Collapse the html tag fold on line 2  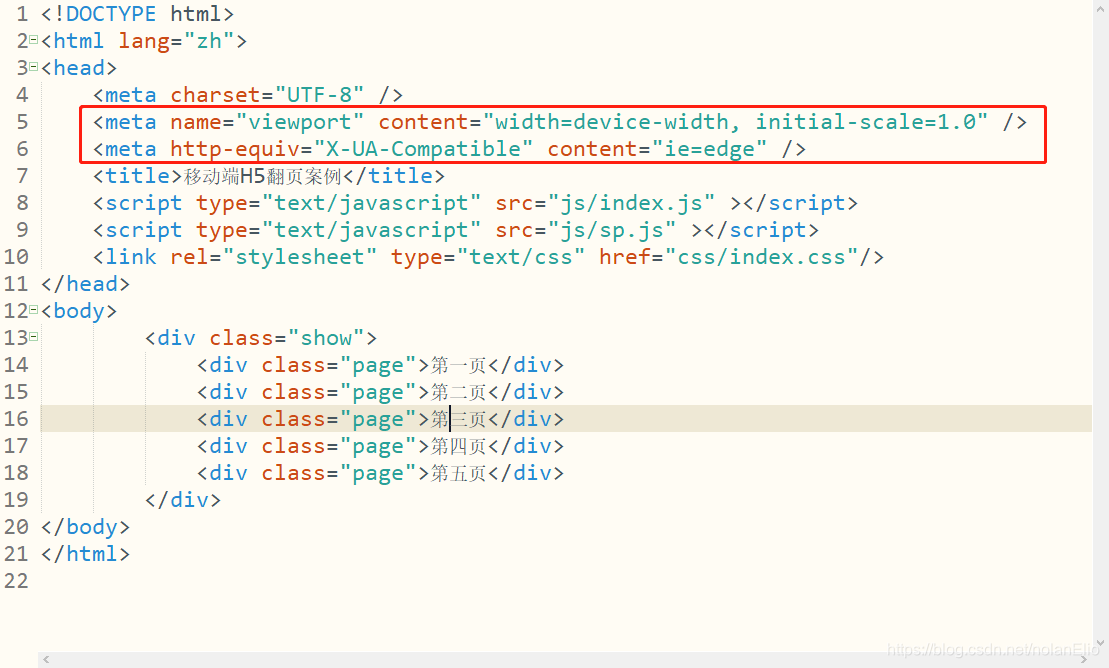[x=33, y=40]
